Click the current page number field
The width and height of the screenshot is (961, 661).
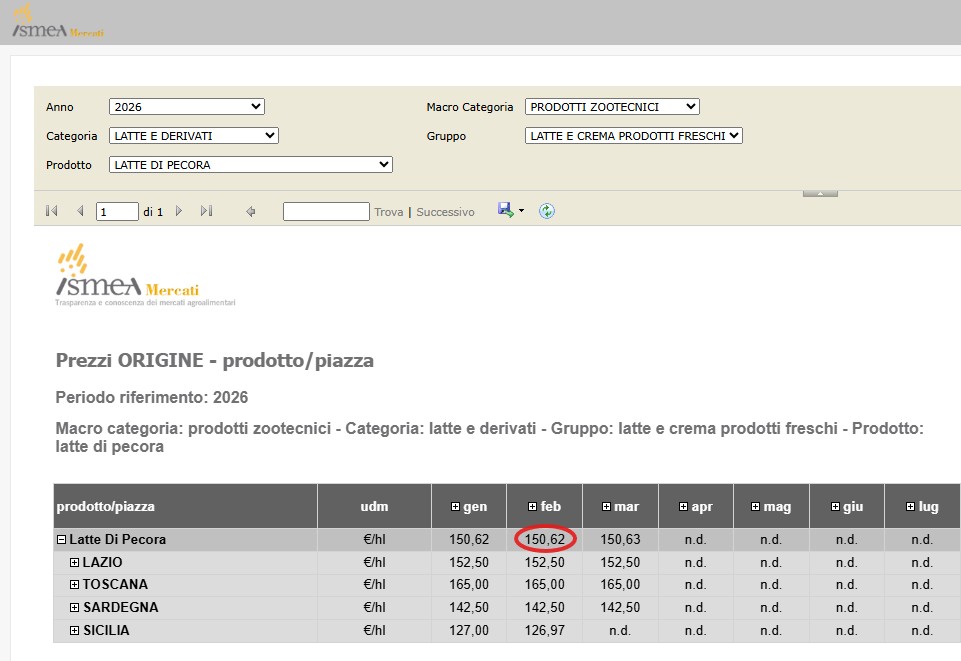pos(117,211)
